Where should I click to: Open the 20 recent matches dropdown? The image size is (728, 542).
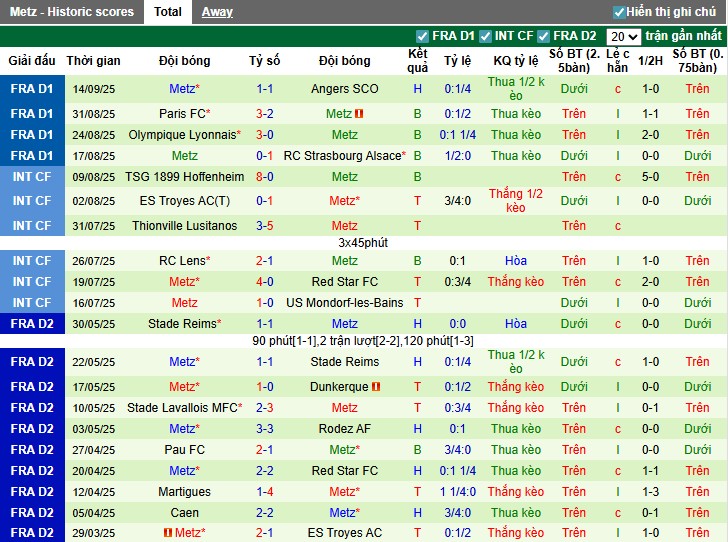click(x=623, y=36)
